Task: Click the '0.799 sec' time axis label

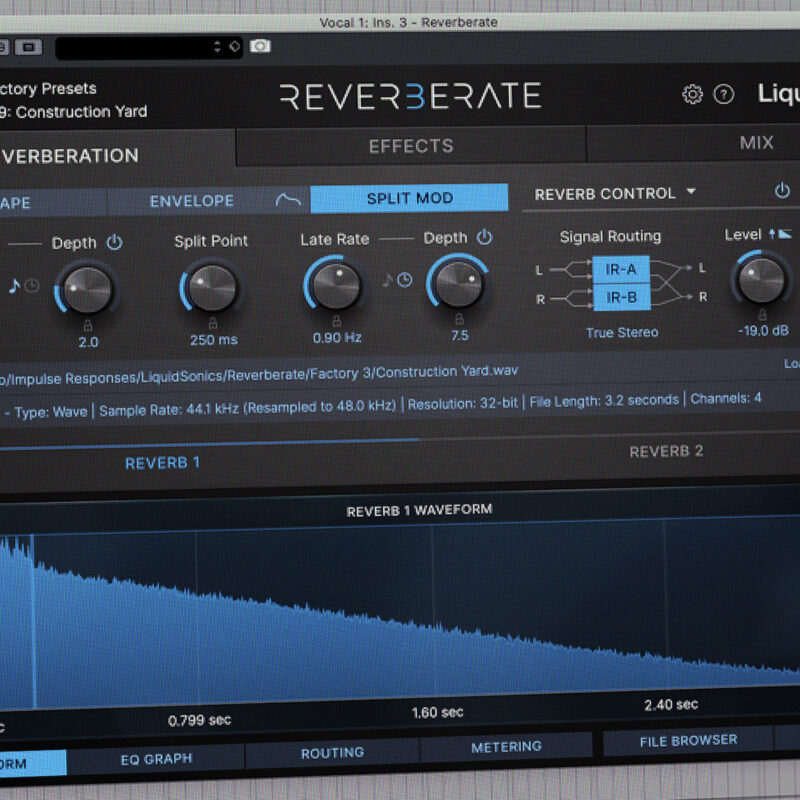Action: [x=199, y=720]
